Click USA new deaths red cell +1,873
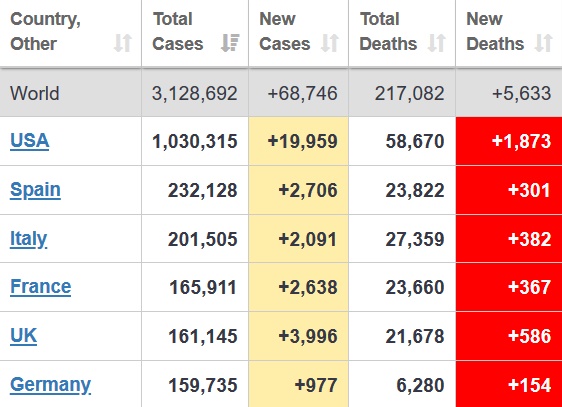 point(509,141)
